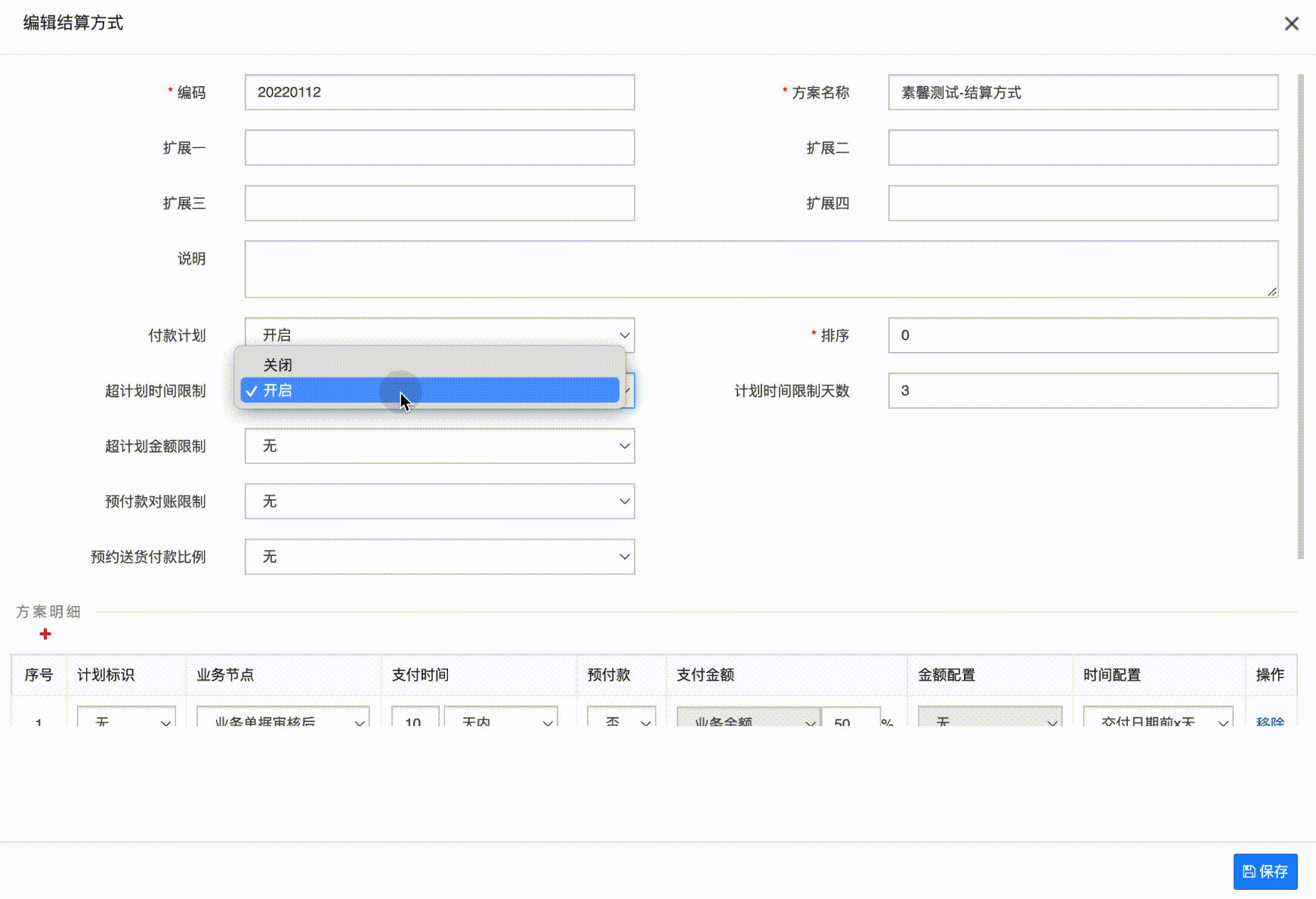
Task: Click the red plus add-row icon
Action: tap(45, 634)
